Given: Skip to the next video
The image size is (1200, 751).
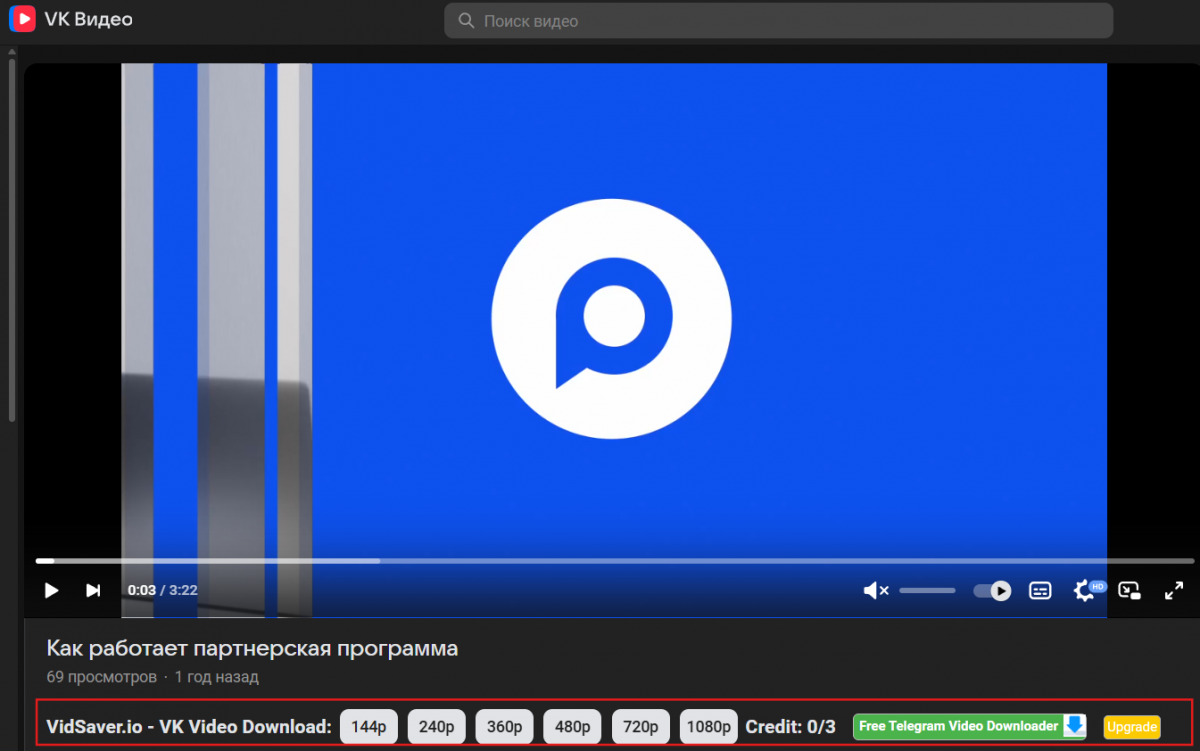Looking at the screenshot, I should (93, 591).
